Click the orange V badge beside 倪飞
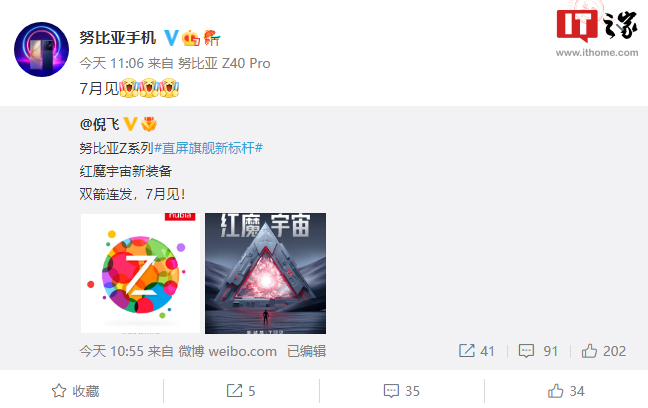This screenshot has height=408, width=648. click(x=130, y=124)
